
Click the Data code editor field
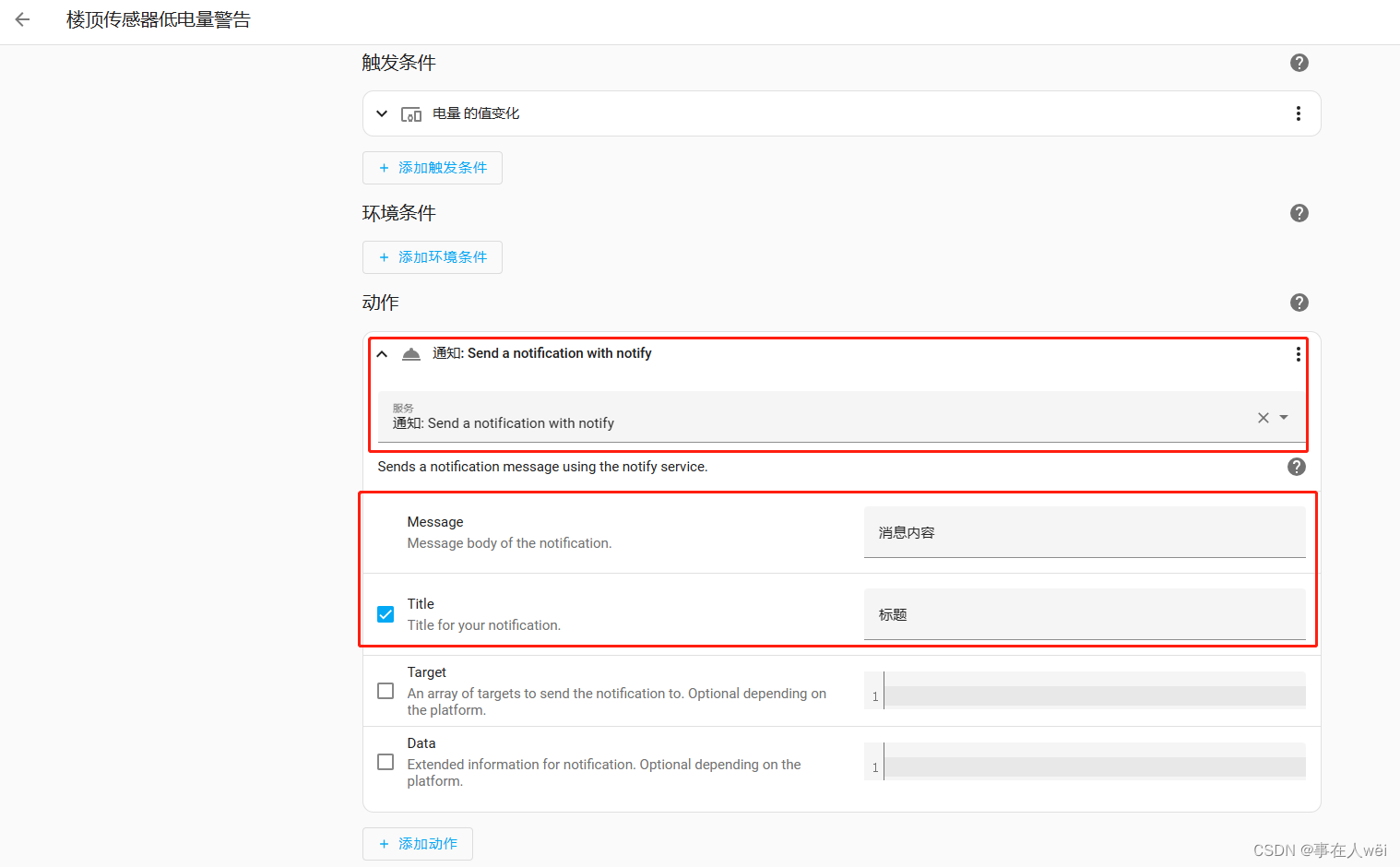1085,762
